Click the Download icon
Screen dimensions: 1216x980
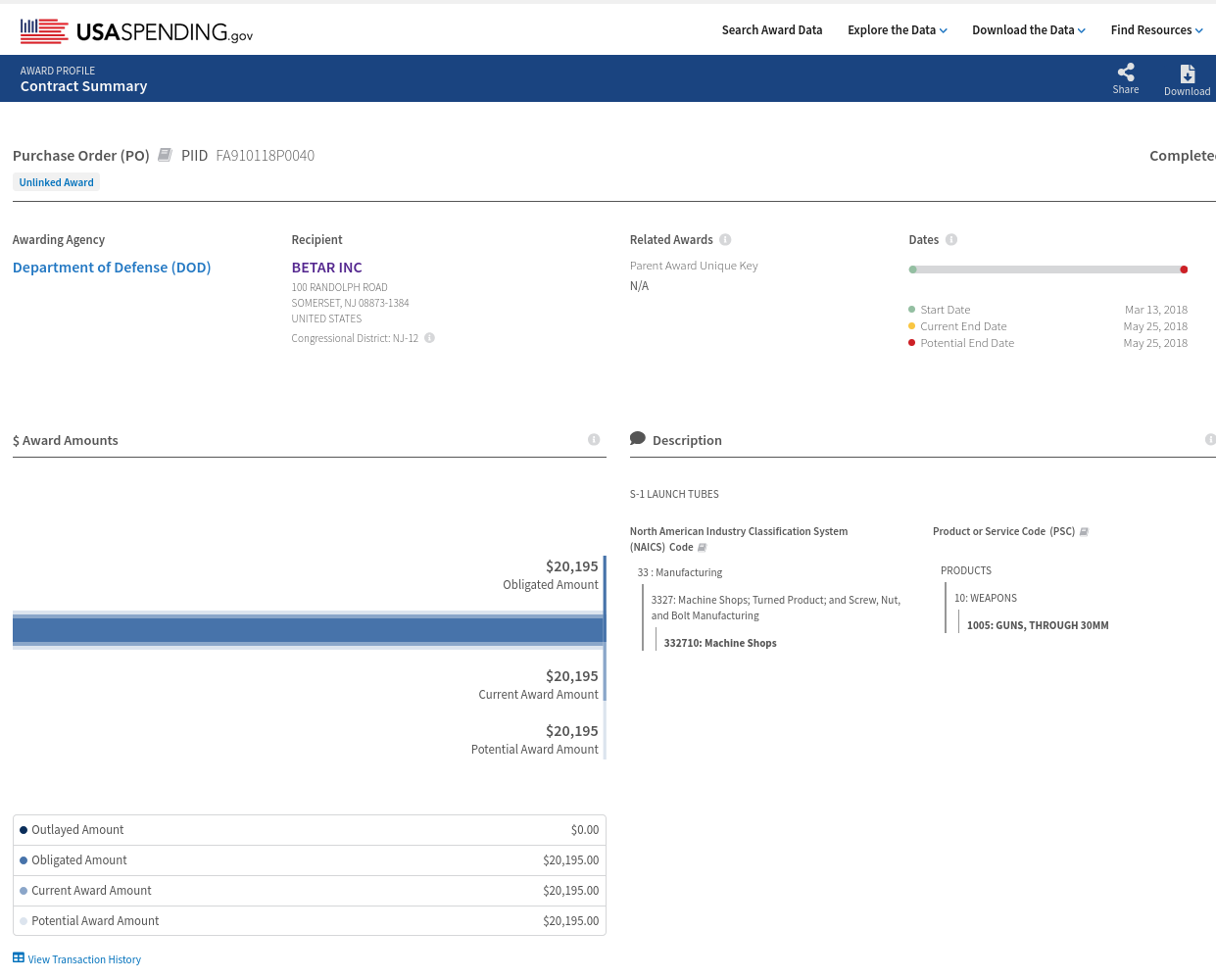(1187, 73)
